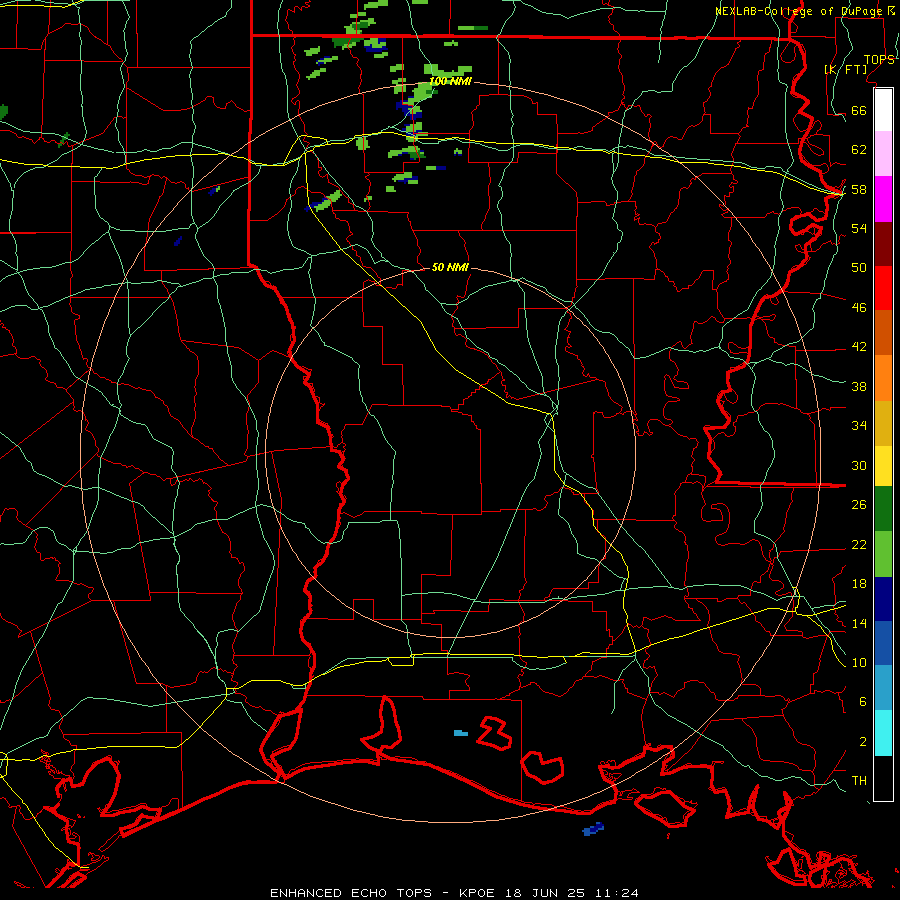Click the '42' legend value
Viewport: 900px width, 900px height.
click(859, 346)
